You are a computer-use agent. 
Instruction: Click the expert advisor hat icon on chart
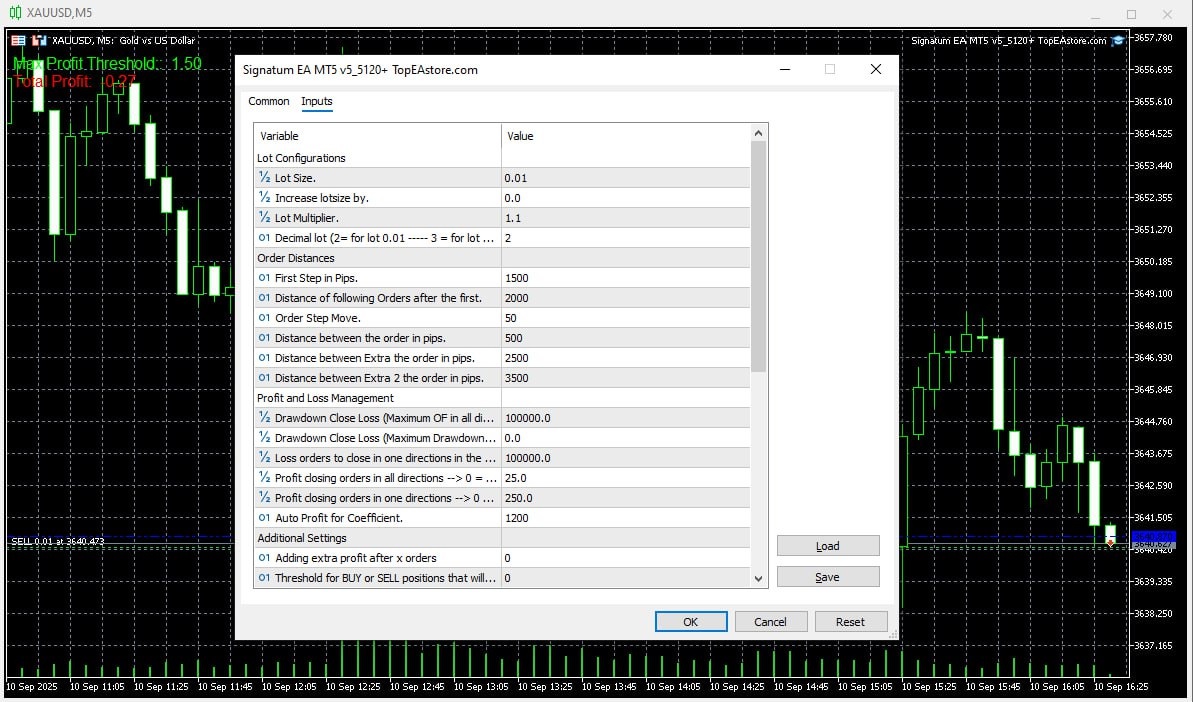click(1118, 40)
